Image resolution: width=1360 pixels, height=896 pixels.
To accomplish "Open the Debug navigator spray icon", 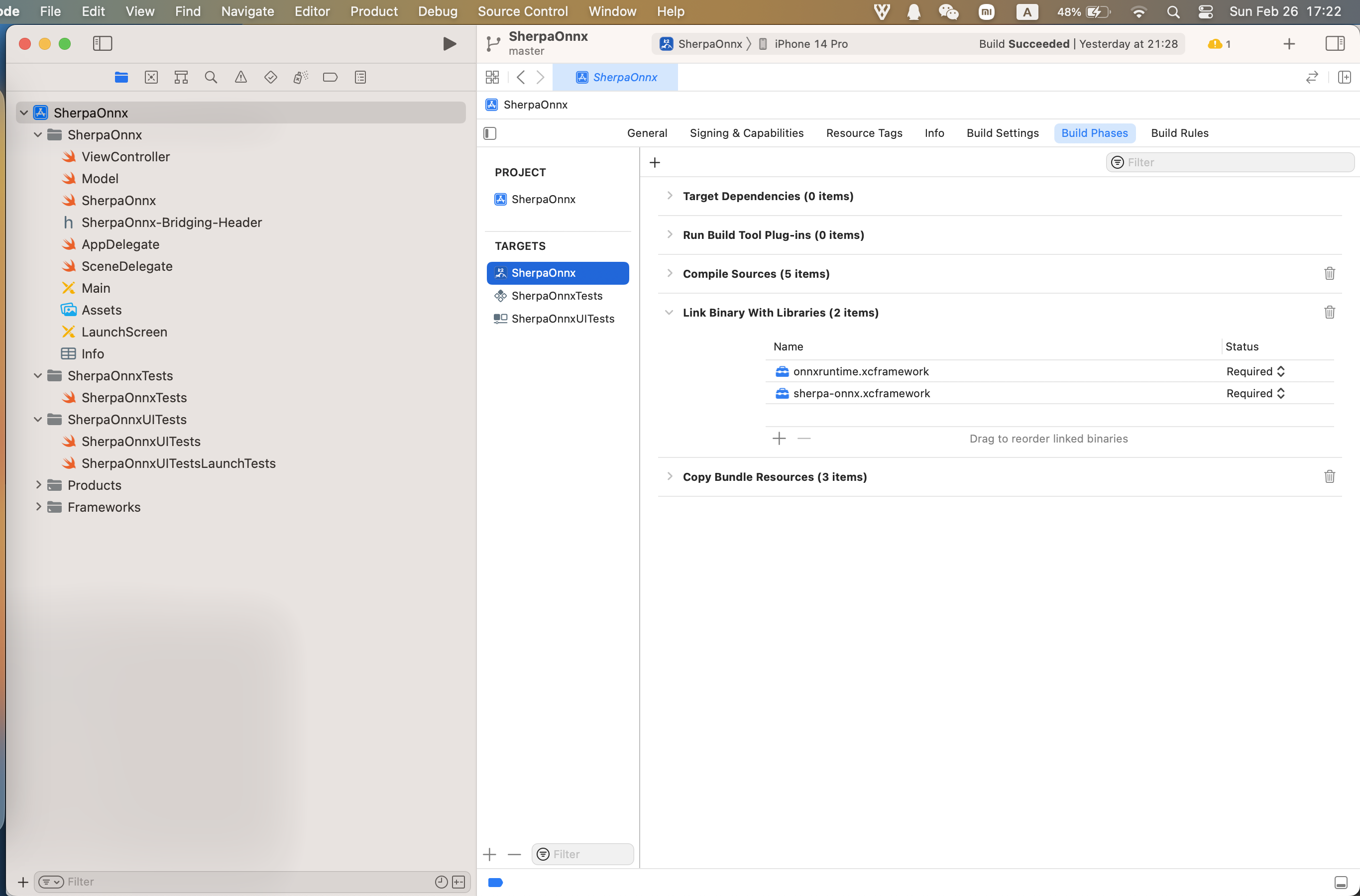I will 301,77.
